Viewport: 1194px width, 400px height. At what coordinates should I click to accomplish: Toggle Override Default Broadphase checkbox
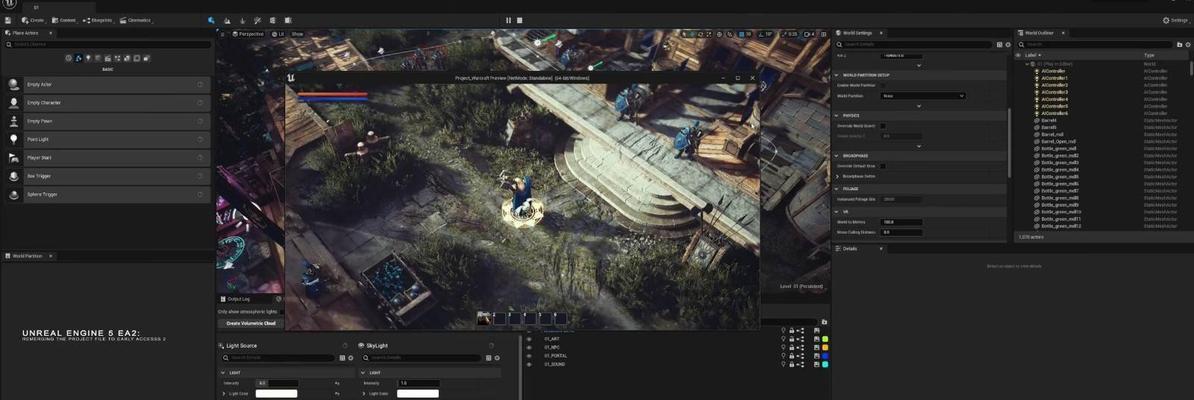(883, 165)
